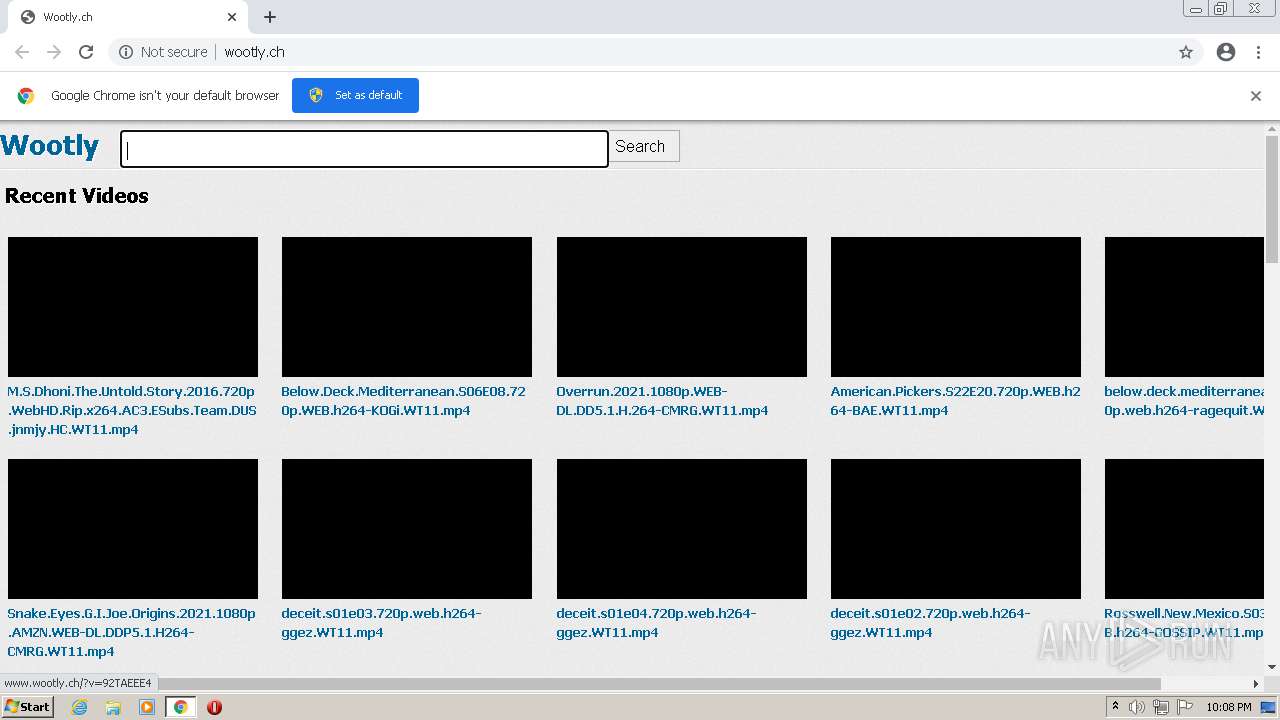Open deceit.s01e03.720p title link
1280x720 pixels.
point(381,623)
